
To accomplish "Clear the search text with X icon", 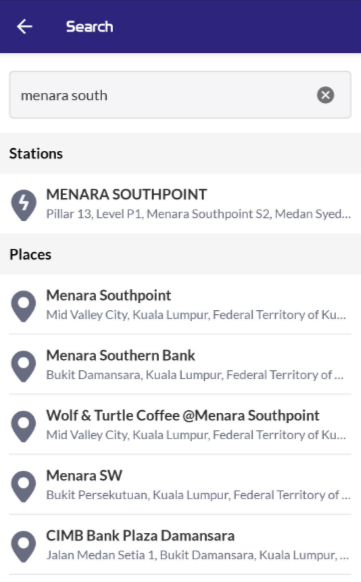I will (325, 95).
